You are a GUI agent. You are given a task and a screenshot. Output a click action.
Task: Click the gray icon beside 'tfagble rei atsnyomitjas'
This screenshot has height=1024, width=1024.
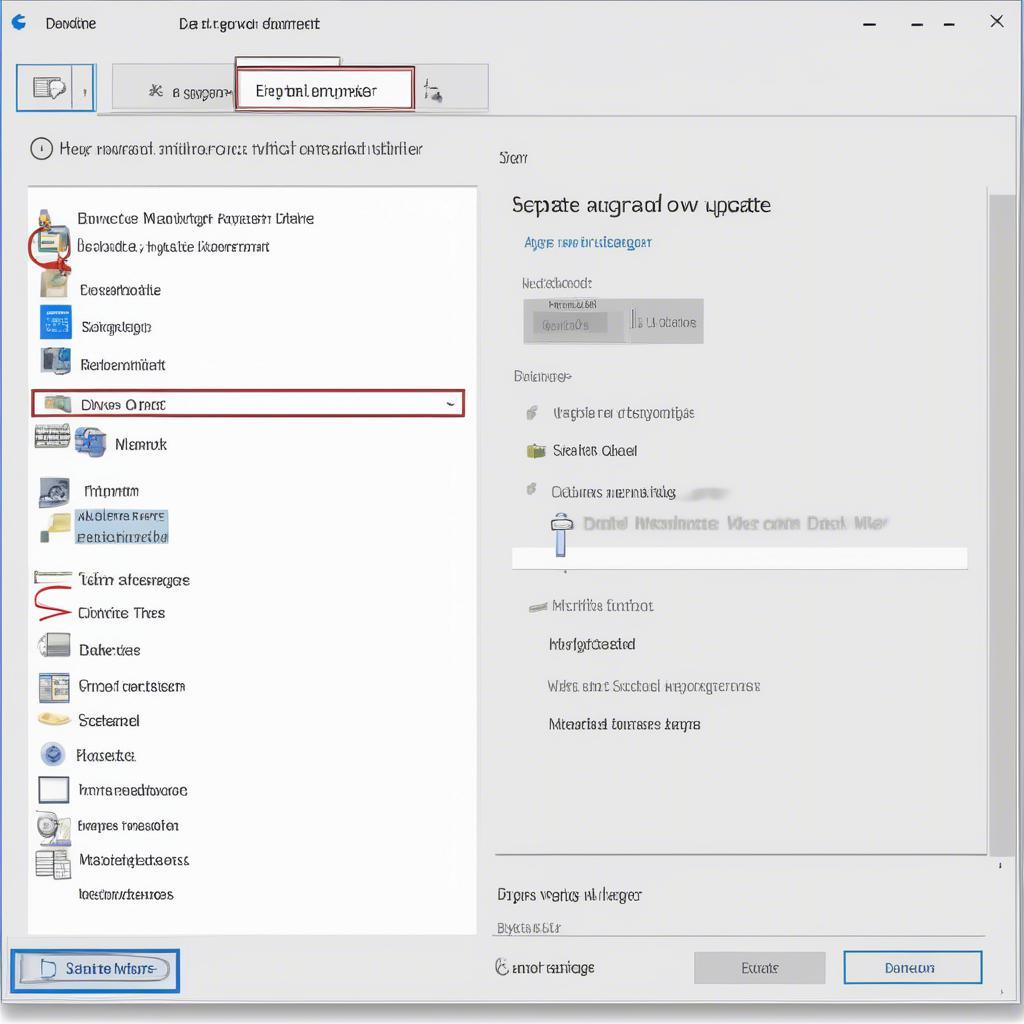(x=532, y=413)
